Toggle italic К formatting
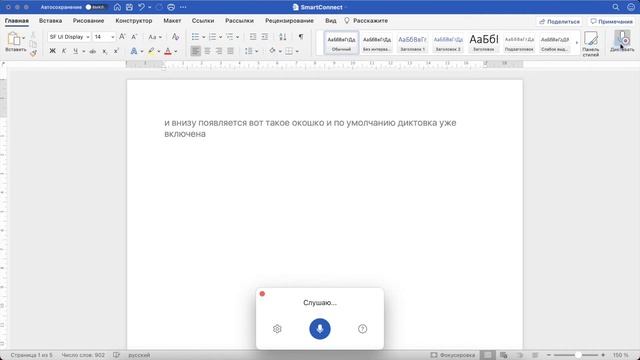This screenshot has width=640, height=360. (x=64, y=51)
